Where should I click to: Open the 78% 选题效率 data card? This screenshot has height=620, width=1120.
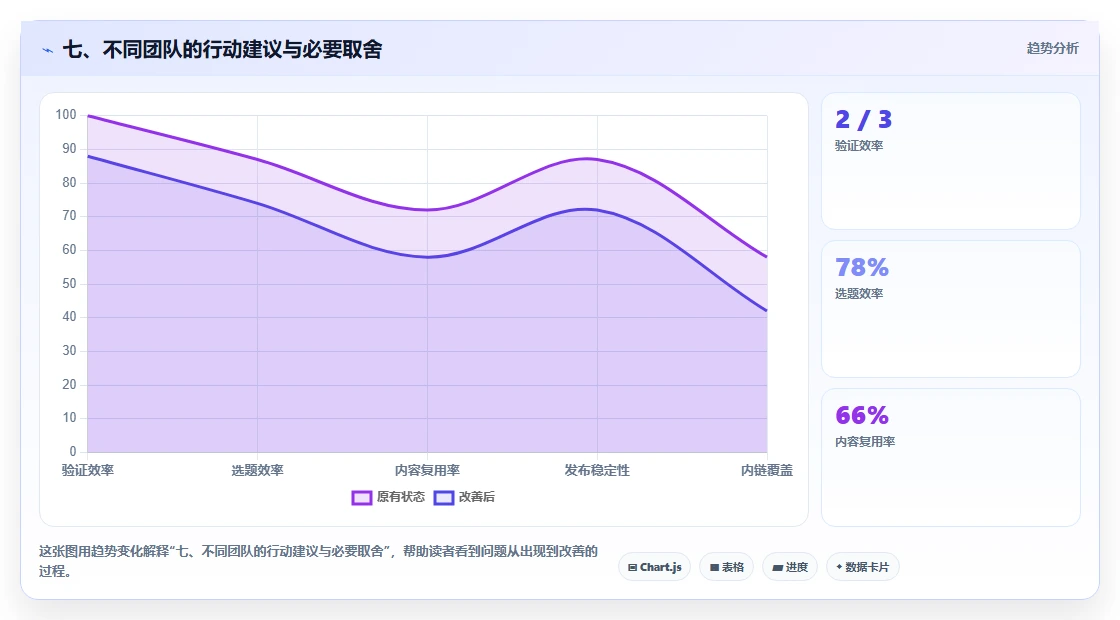951,309
